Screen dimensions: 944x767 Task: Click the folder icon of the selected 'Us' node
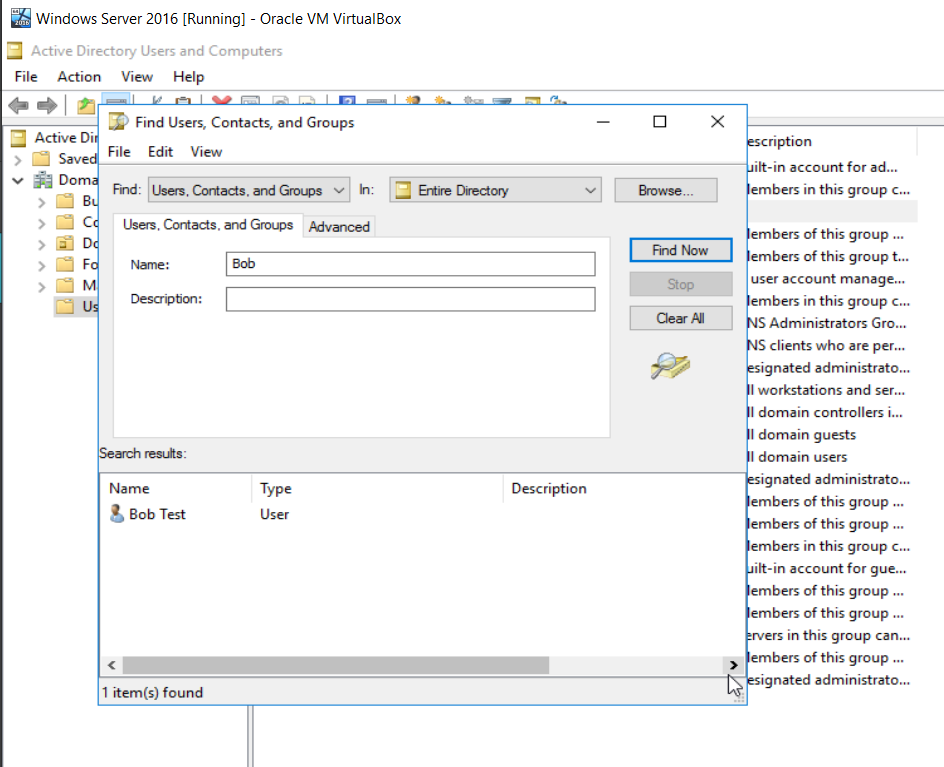pos(65,306)
